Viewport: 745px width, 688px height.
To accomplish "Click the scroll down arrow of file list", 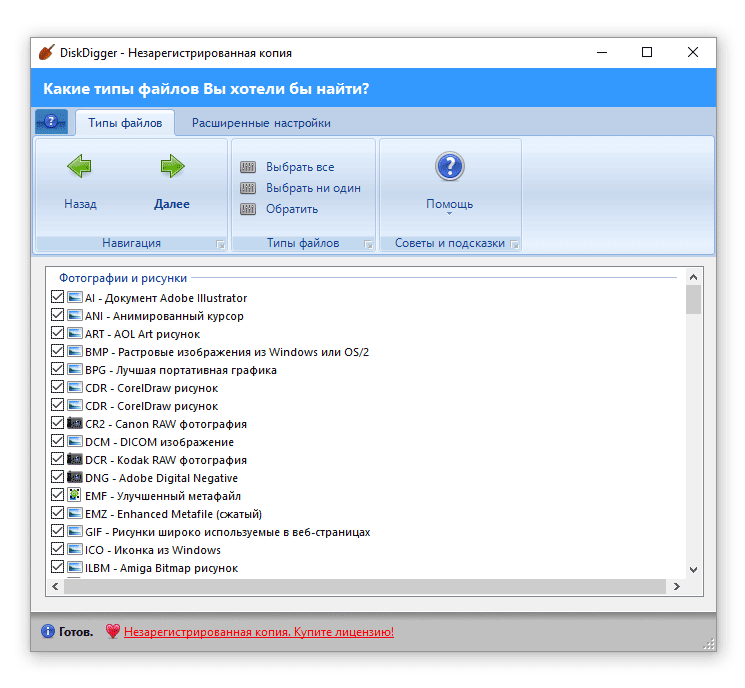I will 693,570.
